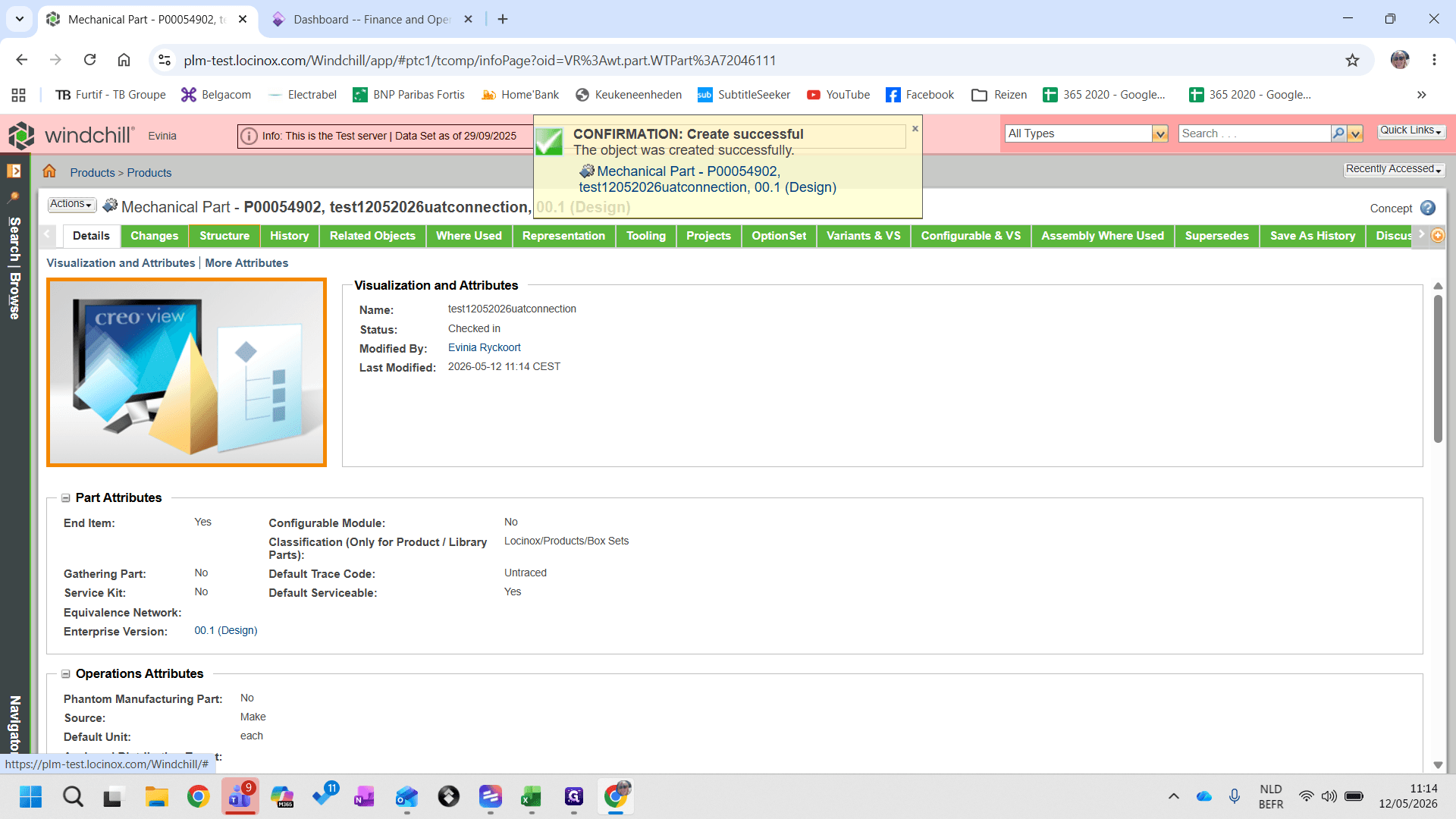Open Excel from the taskbar
Image resolution: width=1456 pixels, height=819 pixels.
coord(531,796)
